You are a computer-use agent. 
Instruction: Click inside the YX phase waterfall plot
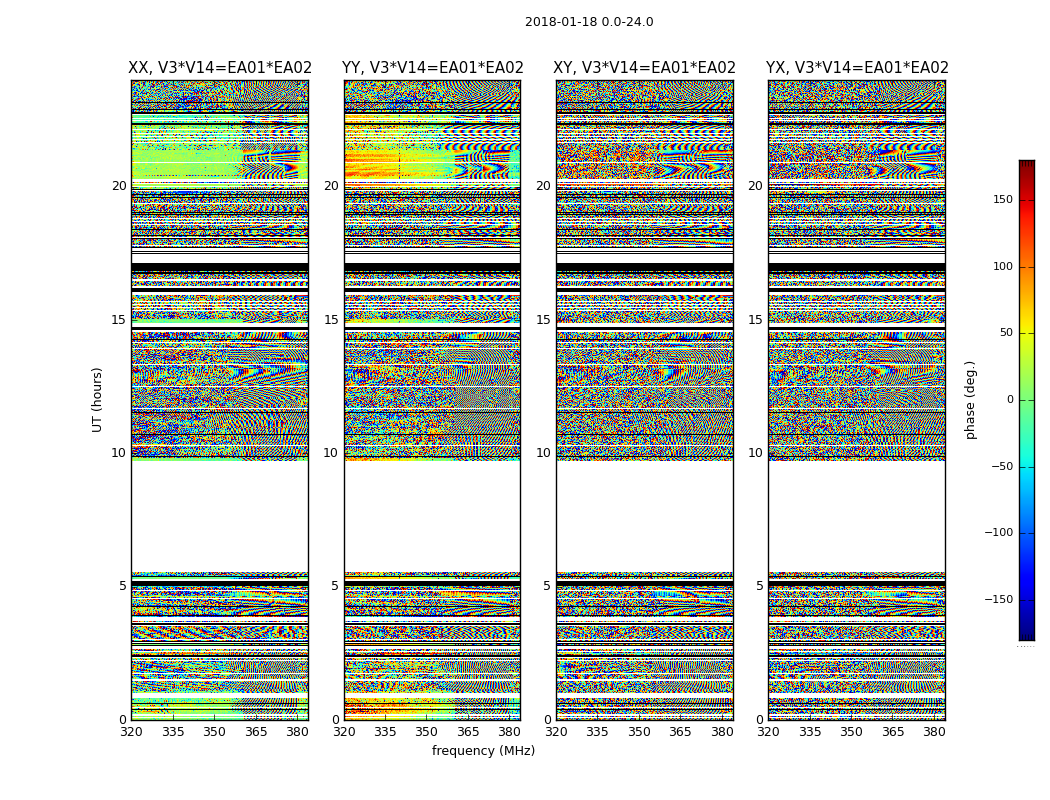pos(857,400)
